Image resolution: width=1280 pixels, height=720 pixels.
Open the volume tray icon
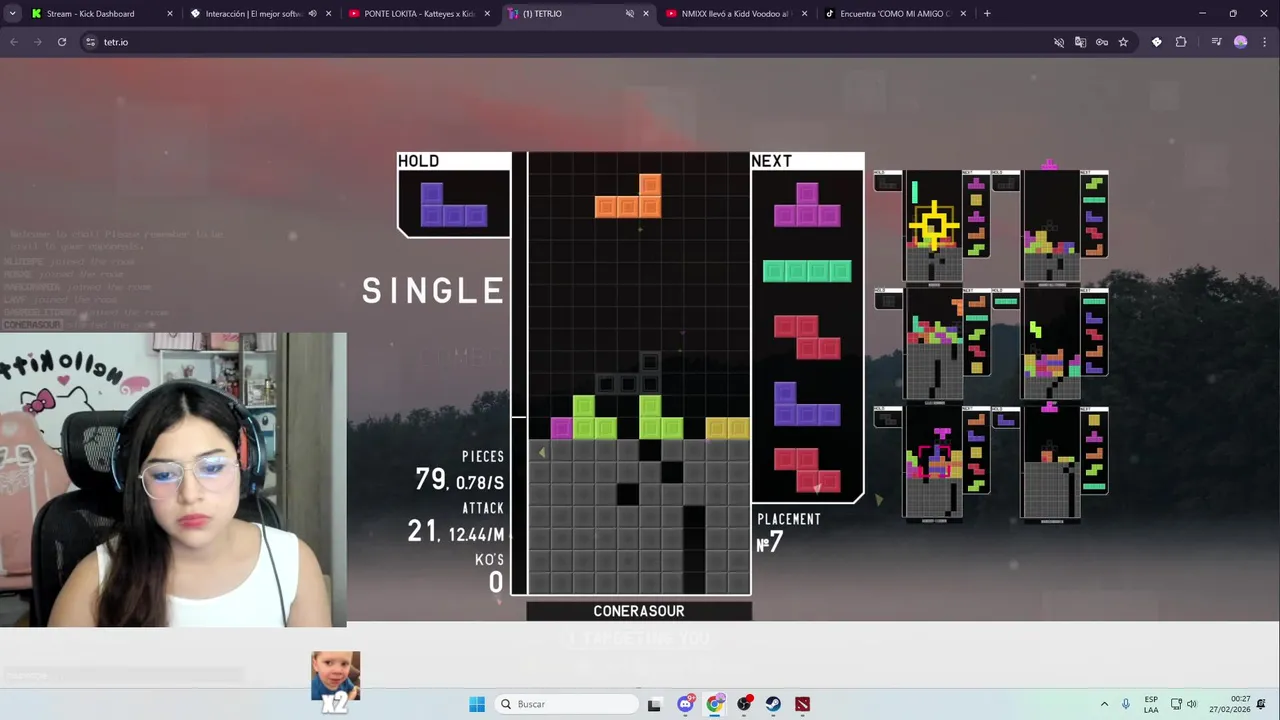[x=1192, y=704]
